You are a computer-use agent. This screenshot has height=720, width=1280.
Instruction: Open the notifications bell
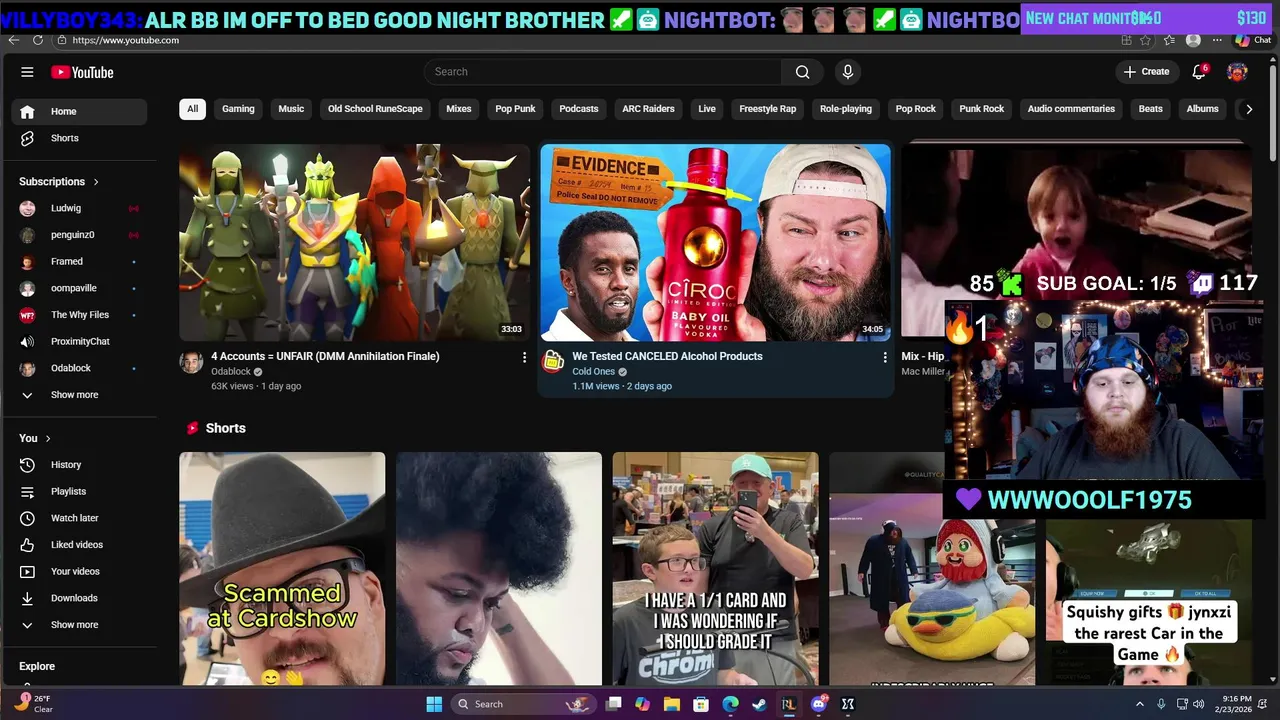(x=1199, y=72)
